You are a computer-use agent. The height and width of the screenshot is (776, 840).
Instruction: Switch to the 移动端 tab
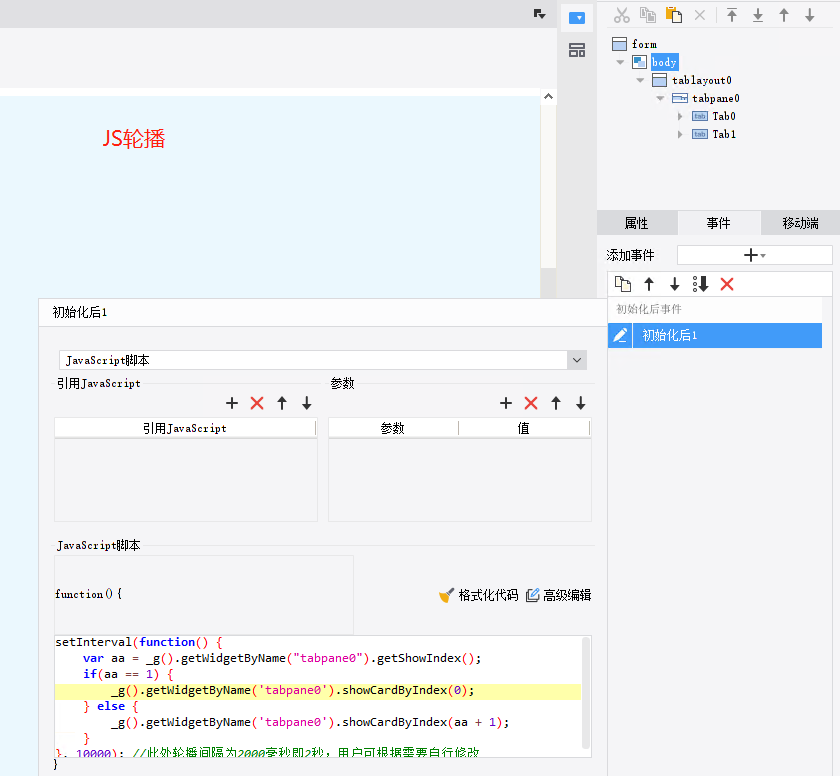[x=801, y=223]
